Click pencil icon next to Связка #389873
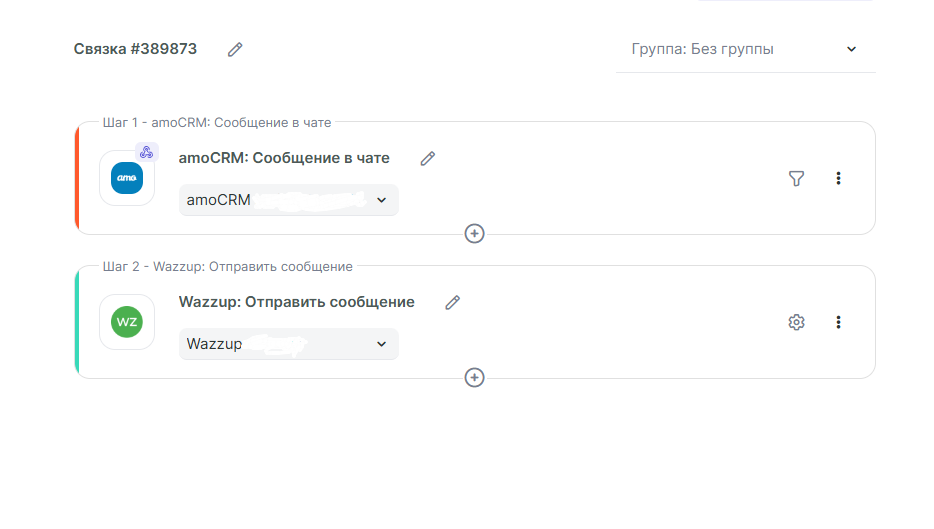Image resolution: width=934 pixels, height=529 pixels. pos(235,49)
